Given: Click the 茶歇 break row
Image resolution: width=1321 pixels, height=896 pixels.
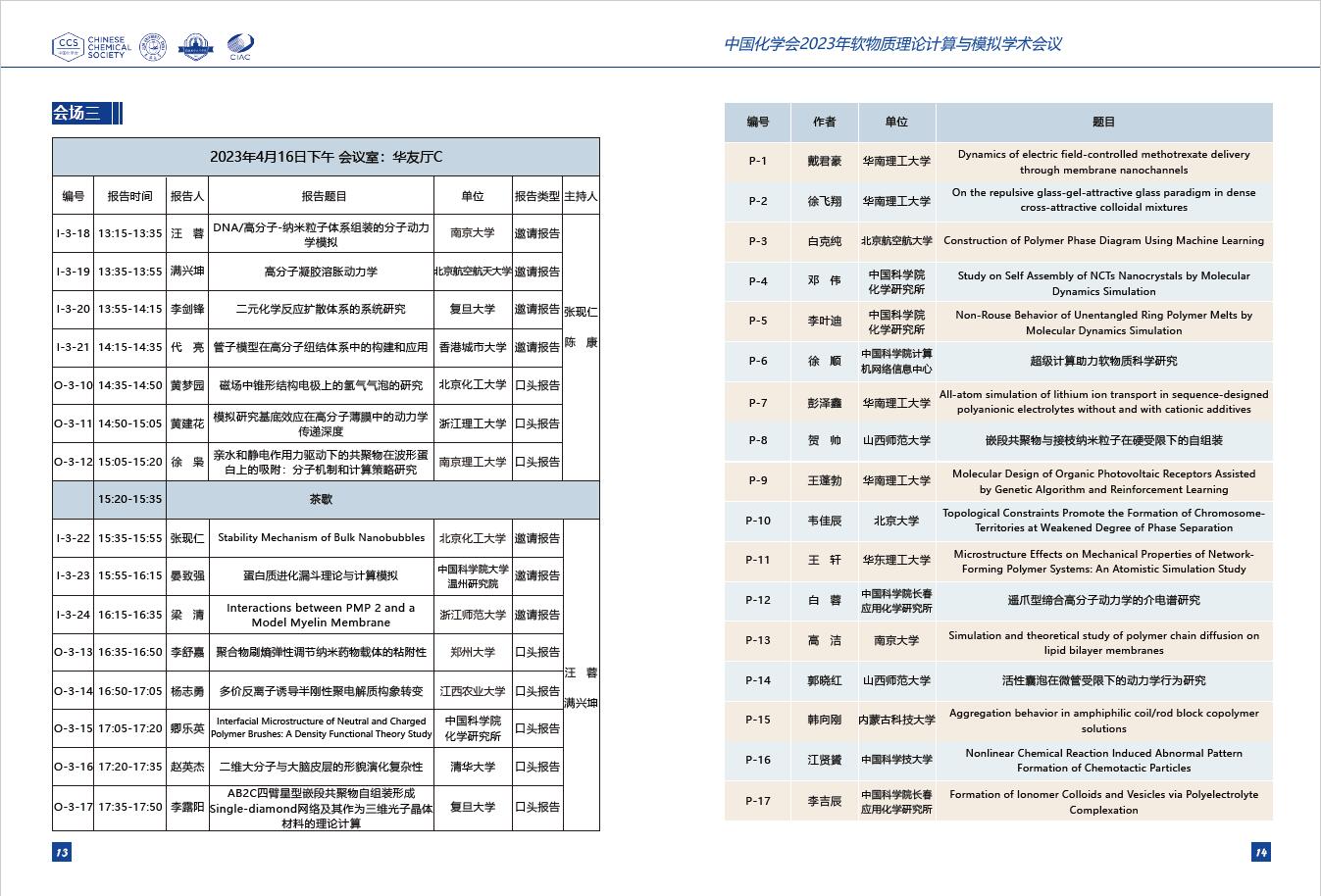Looking at the screenshot, I should (x=322, y=499).
